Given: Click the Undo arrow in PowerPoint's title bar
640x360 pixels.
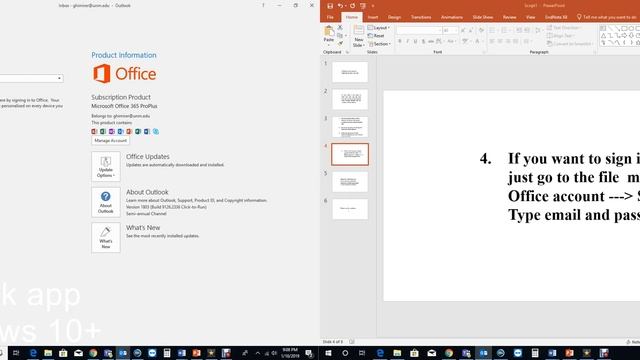Looking at the screenshot, I should pos(340,6).
